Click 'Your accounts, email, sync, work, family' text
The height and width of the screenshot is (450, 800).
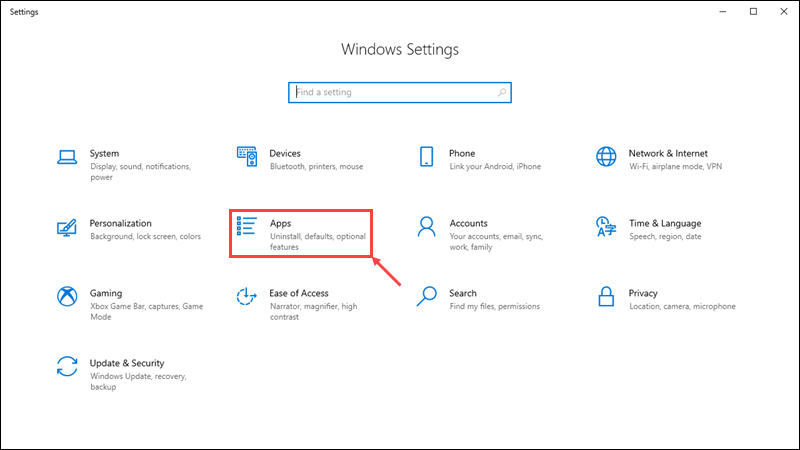click(x=496, y=242)
